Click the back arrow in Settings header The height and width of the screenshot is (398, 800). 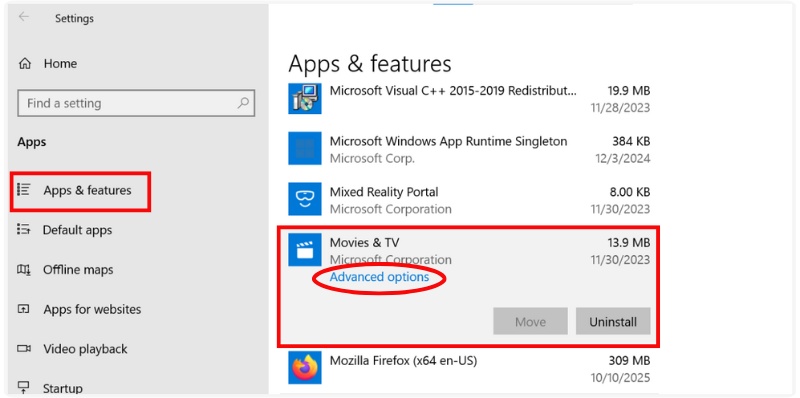tap(23, 17)
